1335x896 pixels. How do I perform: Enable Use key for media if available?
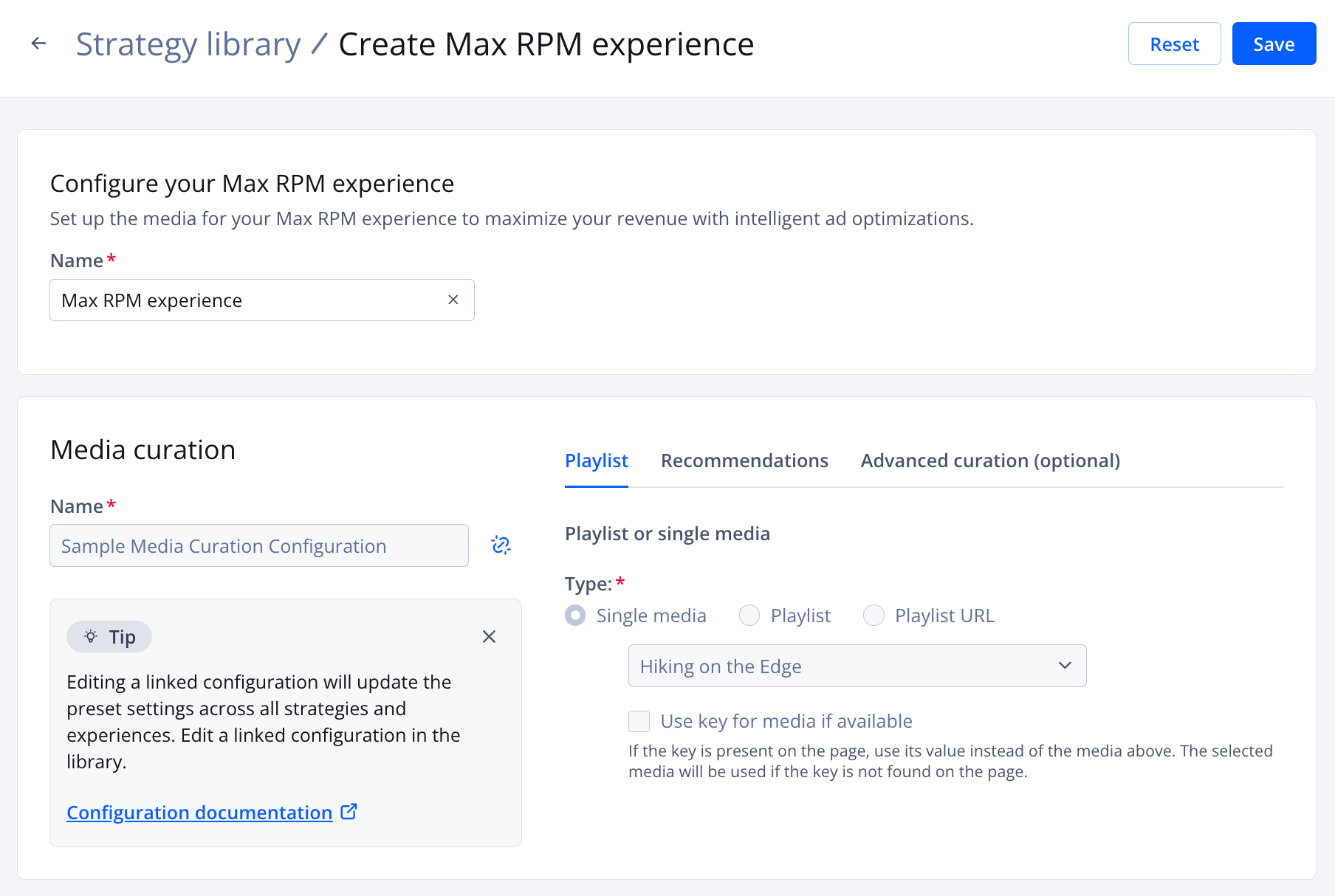[639, 721]
